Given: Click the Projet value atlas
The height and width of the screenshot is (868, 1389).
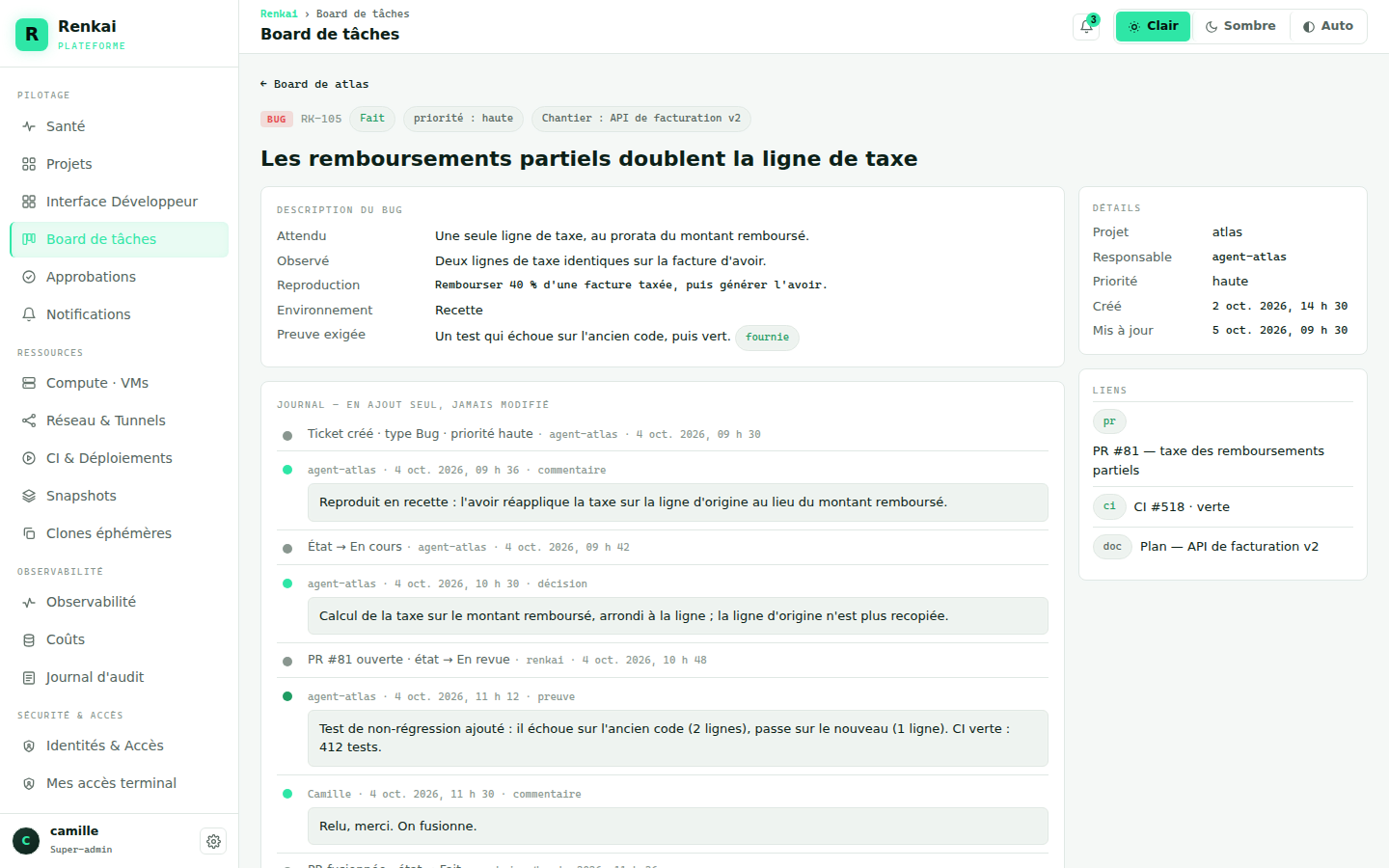Looking at the screenshot, I should pyautogui.click(x=1227, y=232).
